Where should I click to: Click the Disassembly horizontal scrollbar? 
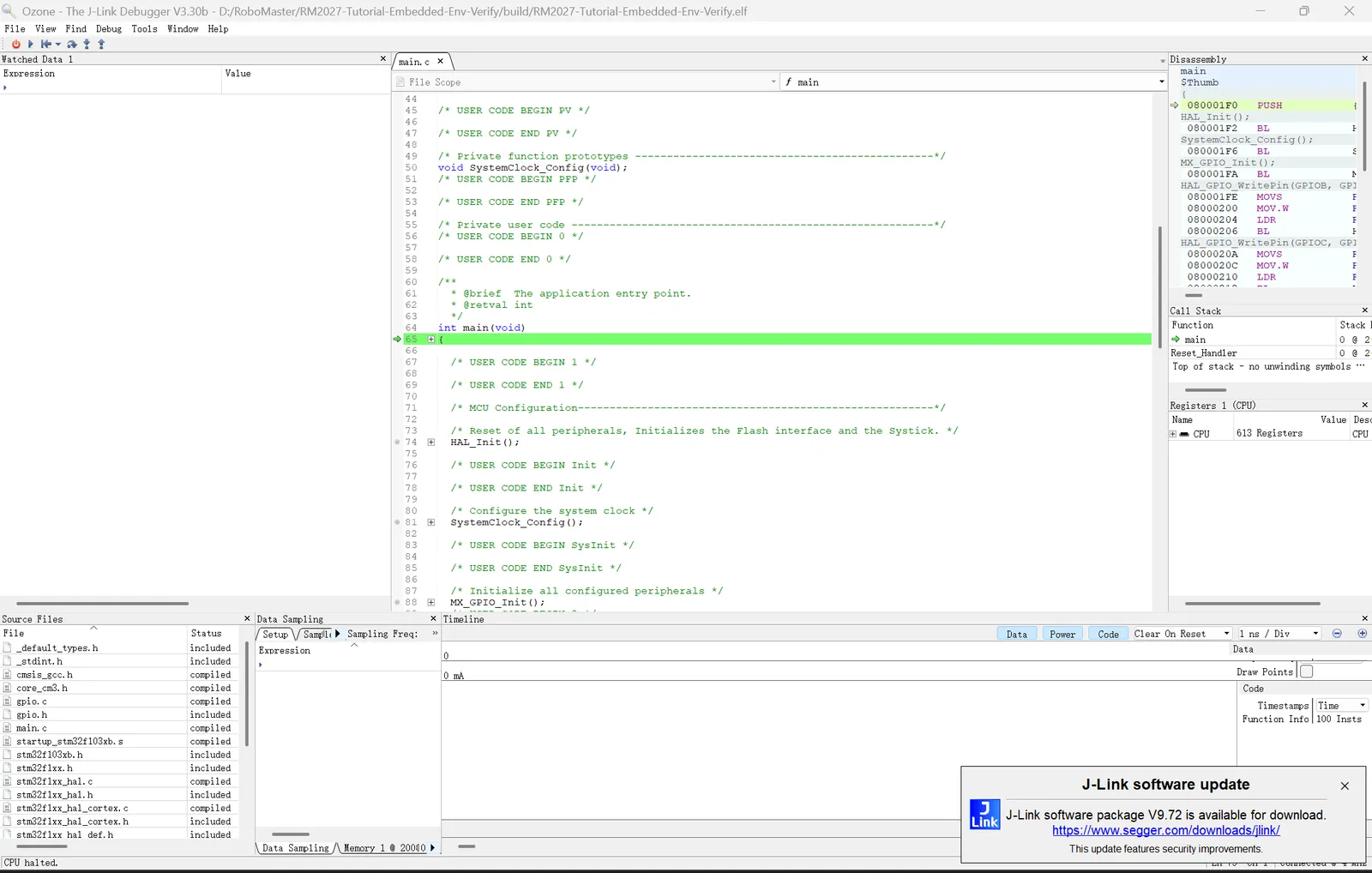coord(1194,295)
